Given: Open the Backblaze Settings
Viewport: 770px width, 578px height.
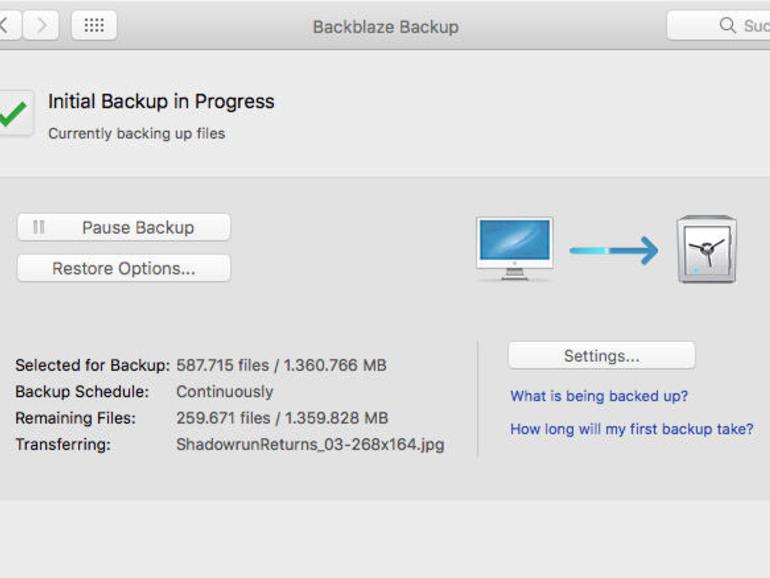Looking at the screenshot, I should point(602,356).
